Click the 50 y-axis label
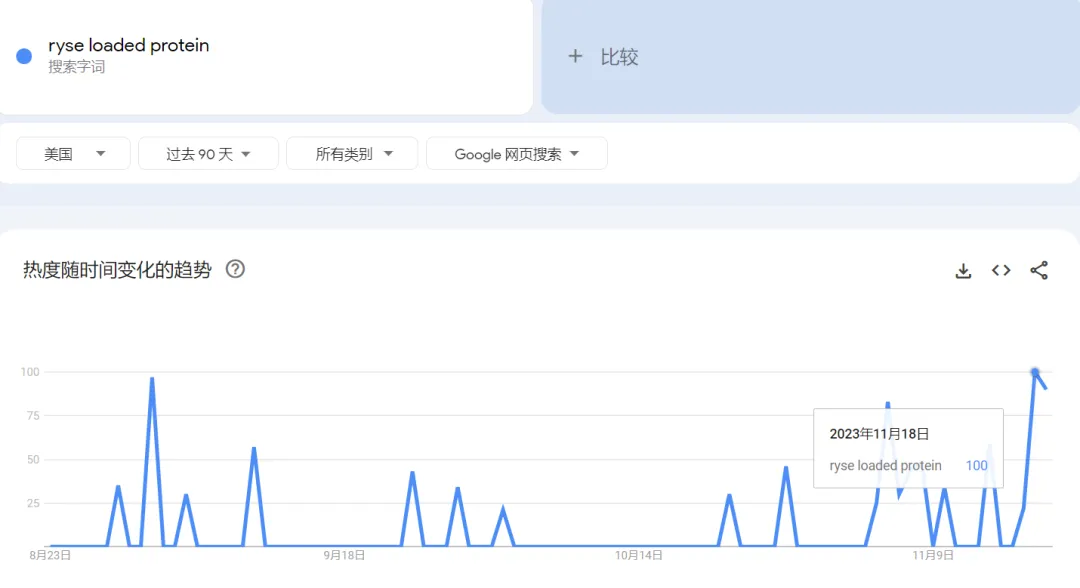Image resolution: width=1080 pixels, height=588 pixels. (x=33, y=459)
